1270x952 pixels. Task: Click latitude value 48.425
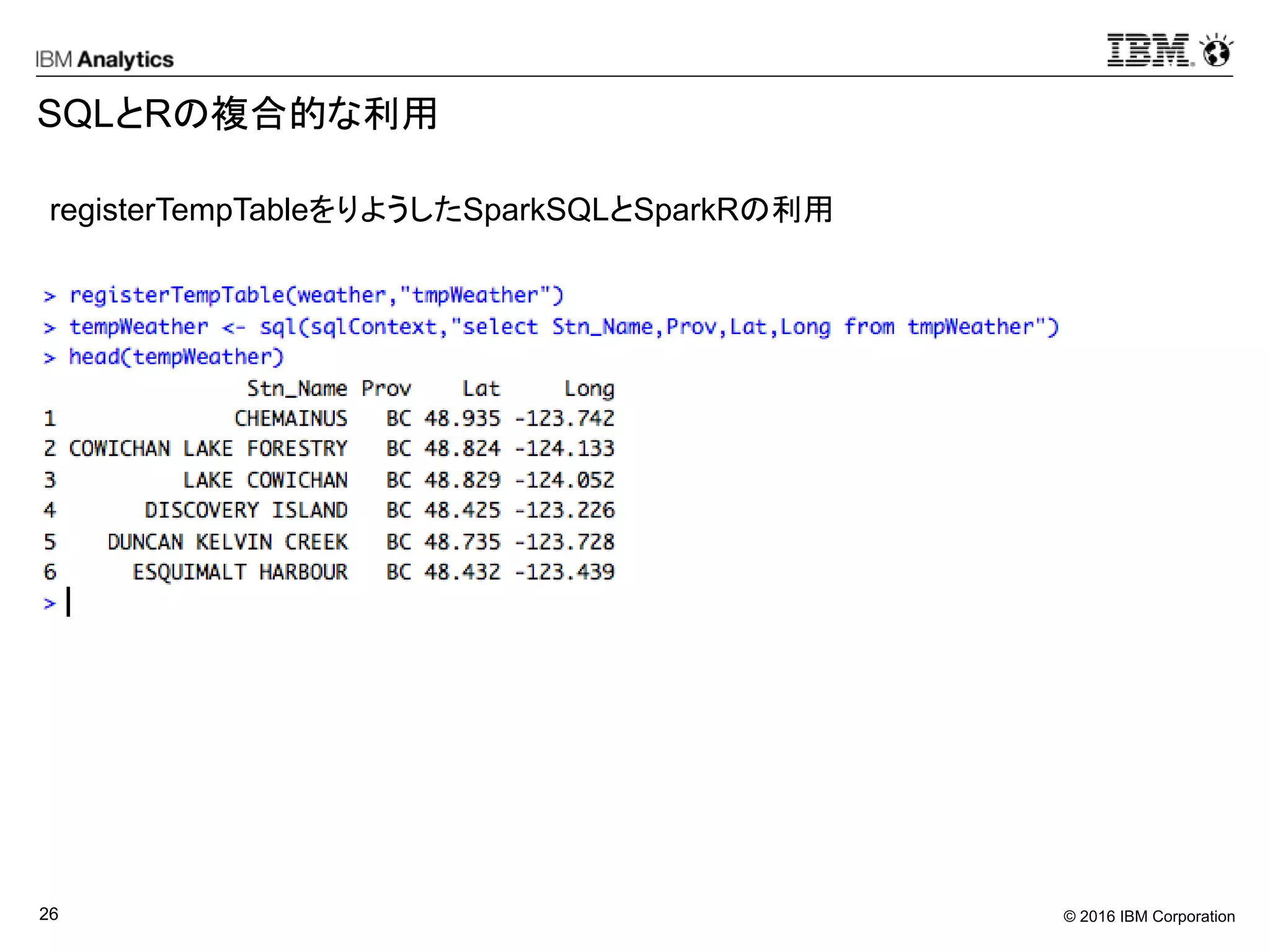pos(462,510)
